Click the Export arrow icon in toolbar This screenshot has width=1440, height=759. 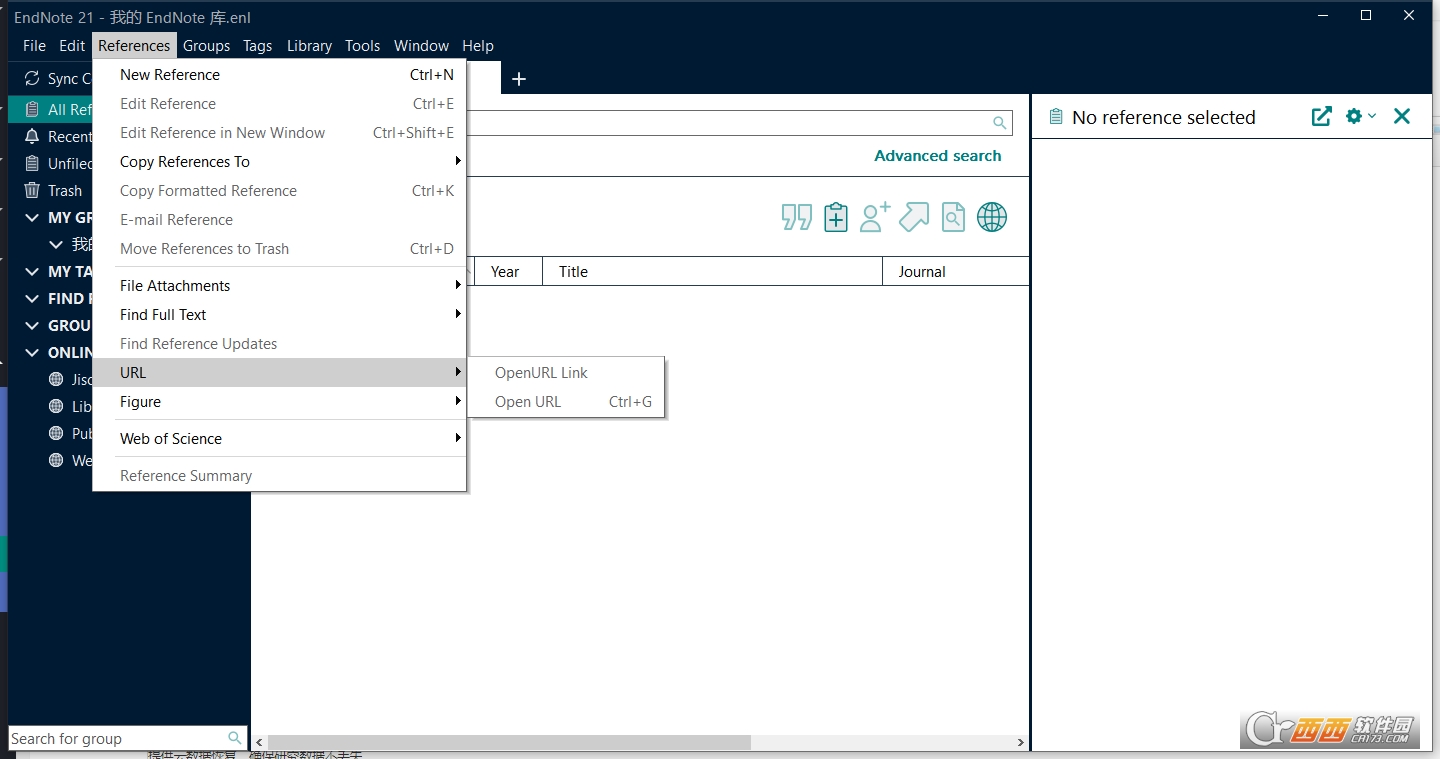pos(914,217)
